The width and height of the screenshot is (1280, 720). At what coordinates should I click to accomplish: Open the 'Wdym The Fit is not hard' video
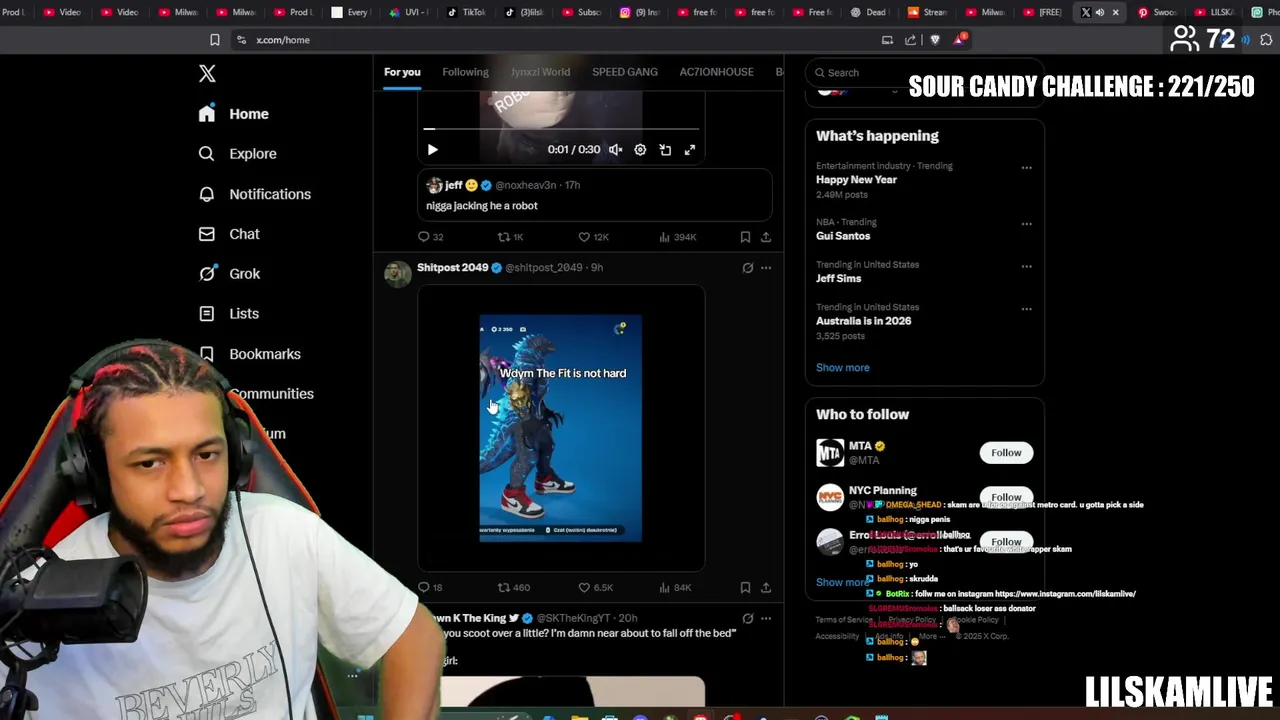pos(561,428)
